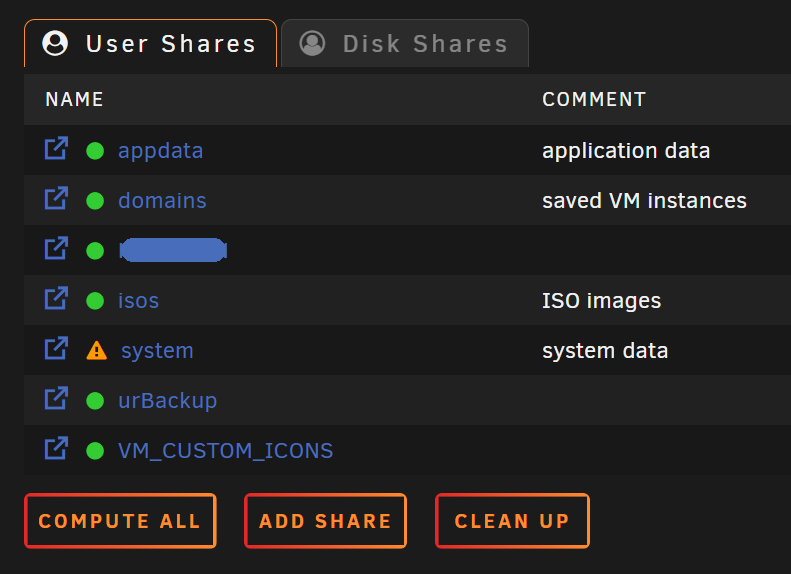791x574 pixels.
Task: Click the green status dot for appdata
Action: click(95, 151)
